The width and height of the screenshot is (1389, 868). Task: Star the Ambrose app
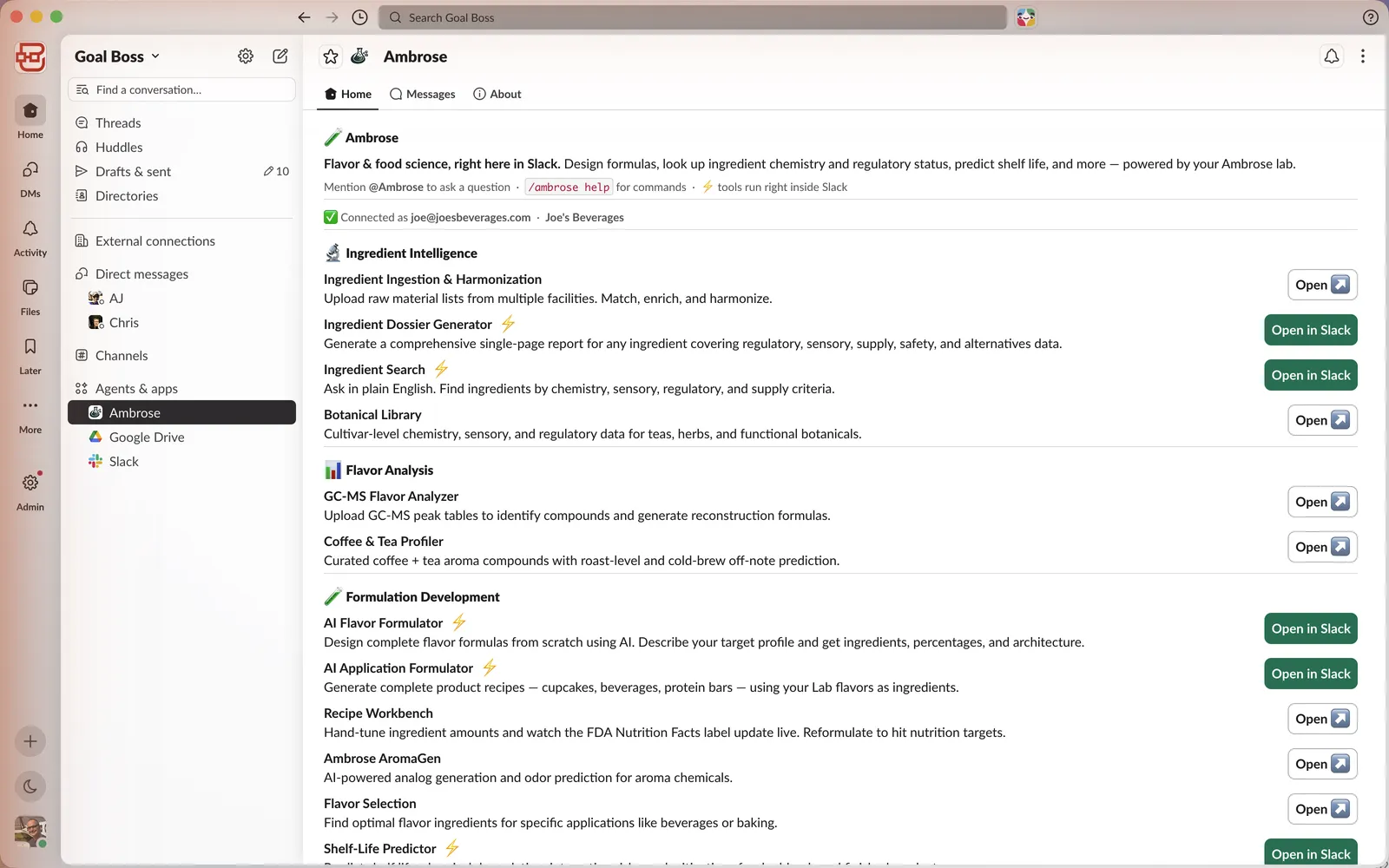331,56
